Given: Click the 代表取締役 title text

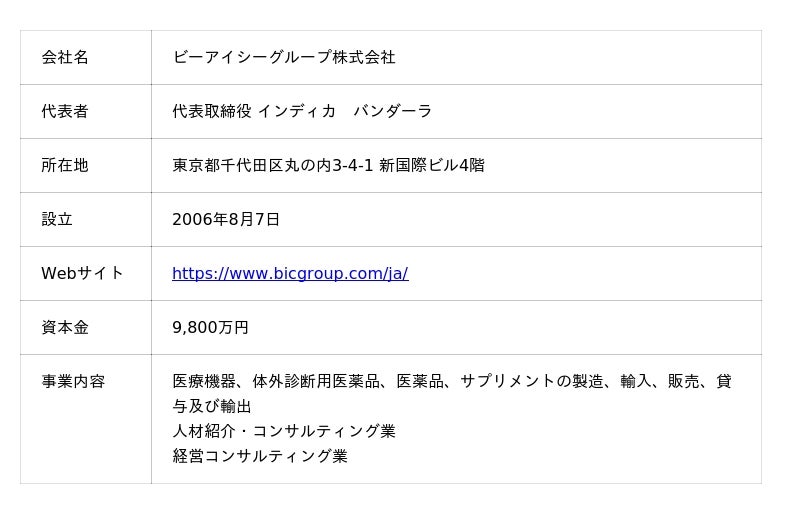Looking at the screenshot, I should pos(212,112).
